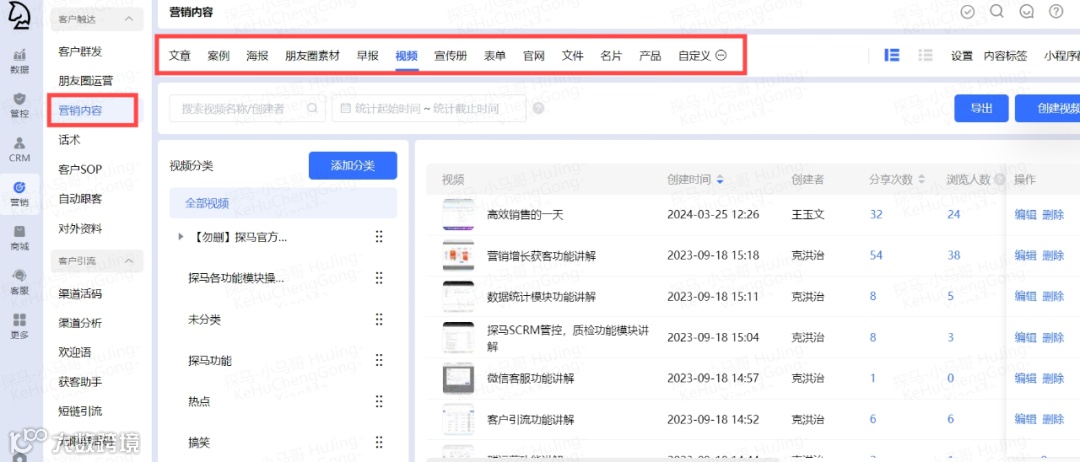1080x462 pixels.
Task: Switch to the 宣传册 tab
Action: point(450,56)
